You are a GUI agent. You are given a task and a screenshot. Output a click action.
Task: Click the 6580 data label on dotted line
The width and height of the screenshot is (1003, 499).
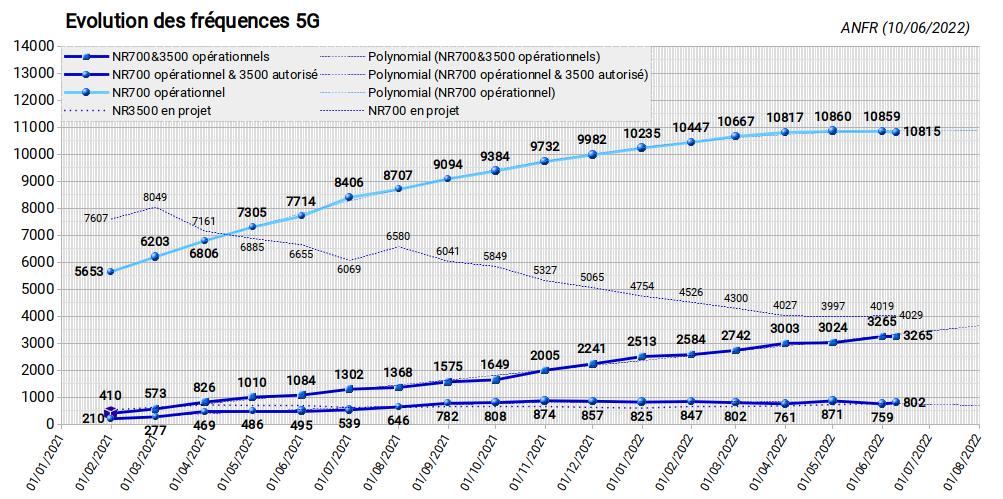(x=398, y=237)
